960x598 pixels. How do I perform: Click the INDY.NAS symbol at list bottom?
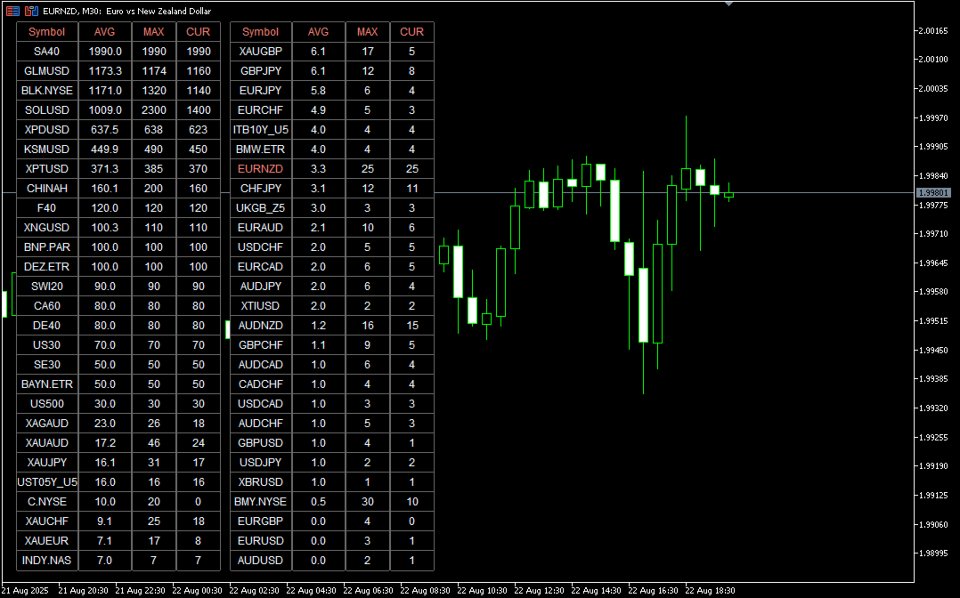pos(46,560)
